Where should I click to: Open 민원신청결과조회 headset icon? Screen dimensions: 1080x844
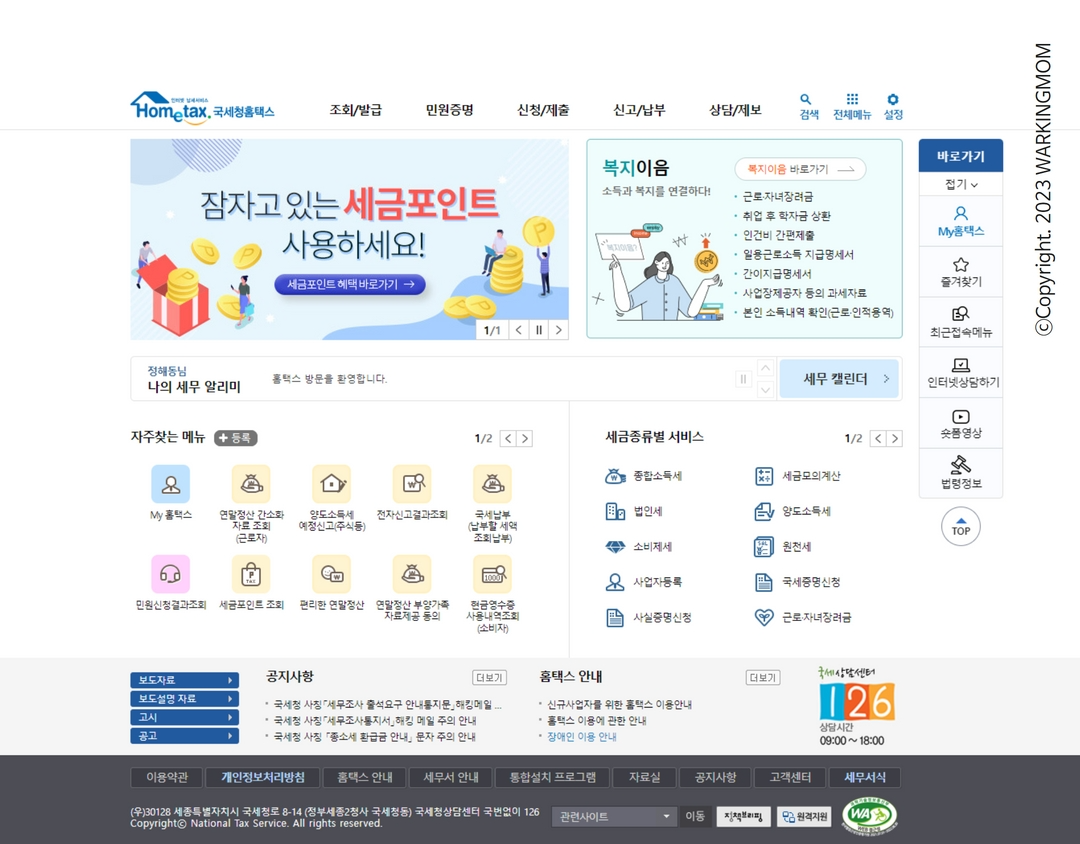tap(171, 574)
